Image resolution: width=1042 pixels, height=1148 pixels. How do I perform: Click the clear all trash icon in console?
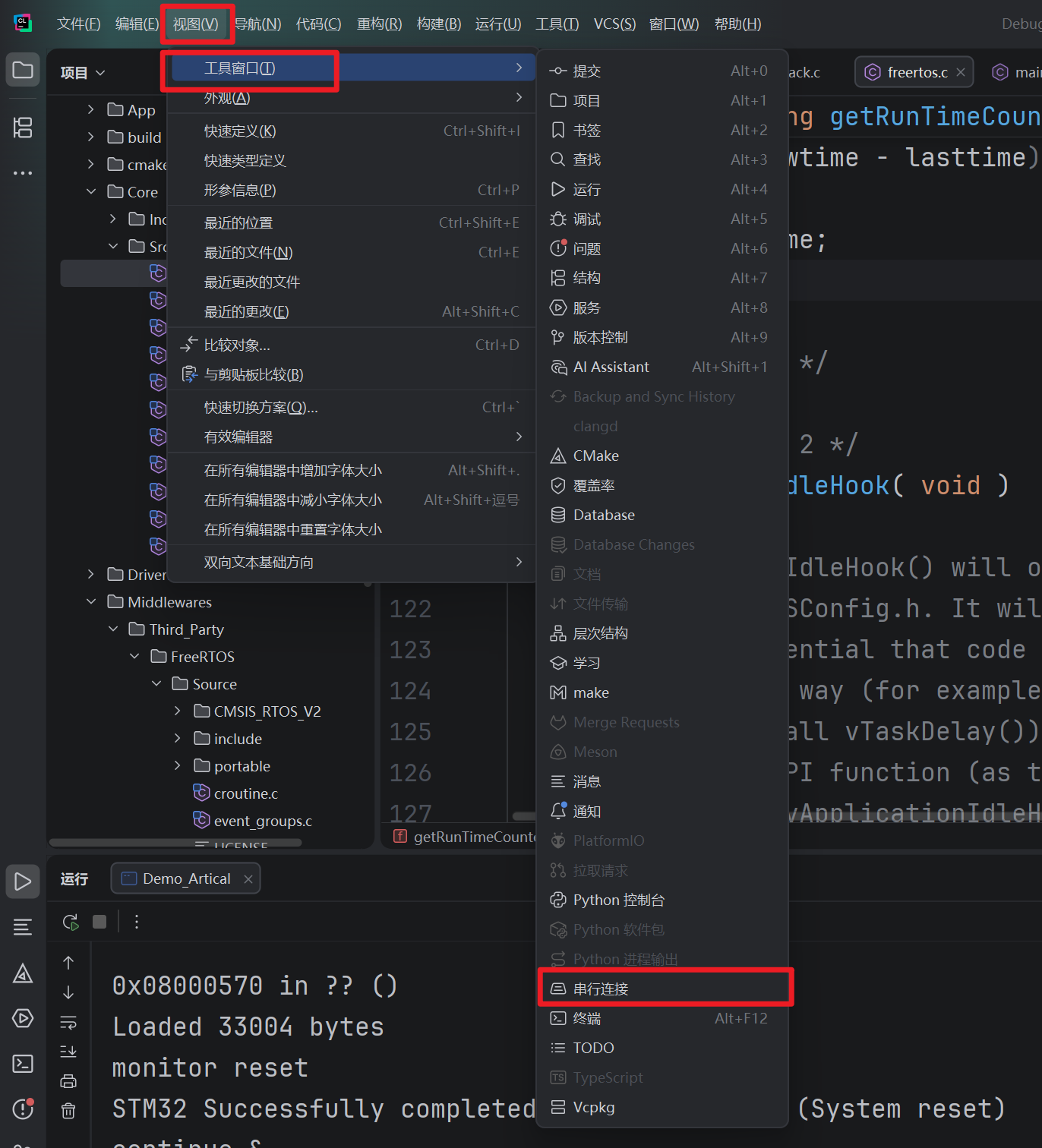coord(68,1111)
